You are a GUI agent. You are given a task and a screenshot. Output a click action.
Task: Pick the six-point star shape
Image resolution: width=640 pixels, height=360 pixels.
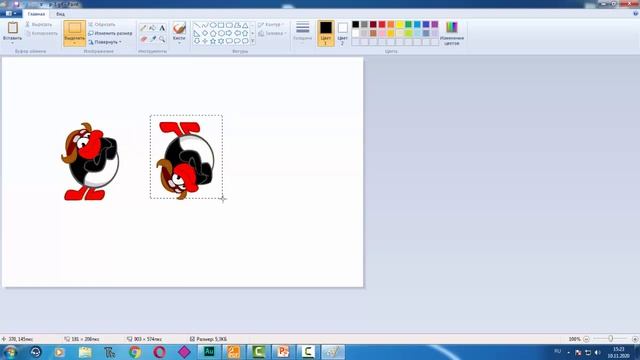click(x=221, y=41)
